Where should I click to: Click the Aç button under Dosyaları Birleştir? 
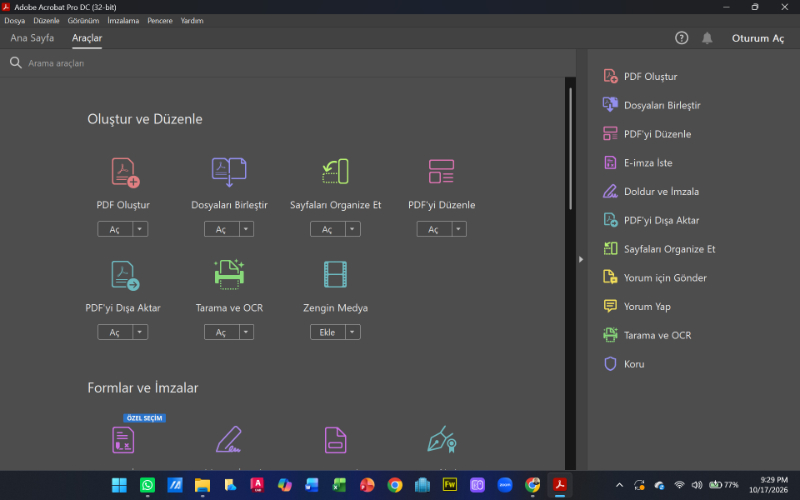click(x=221, y=229)
